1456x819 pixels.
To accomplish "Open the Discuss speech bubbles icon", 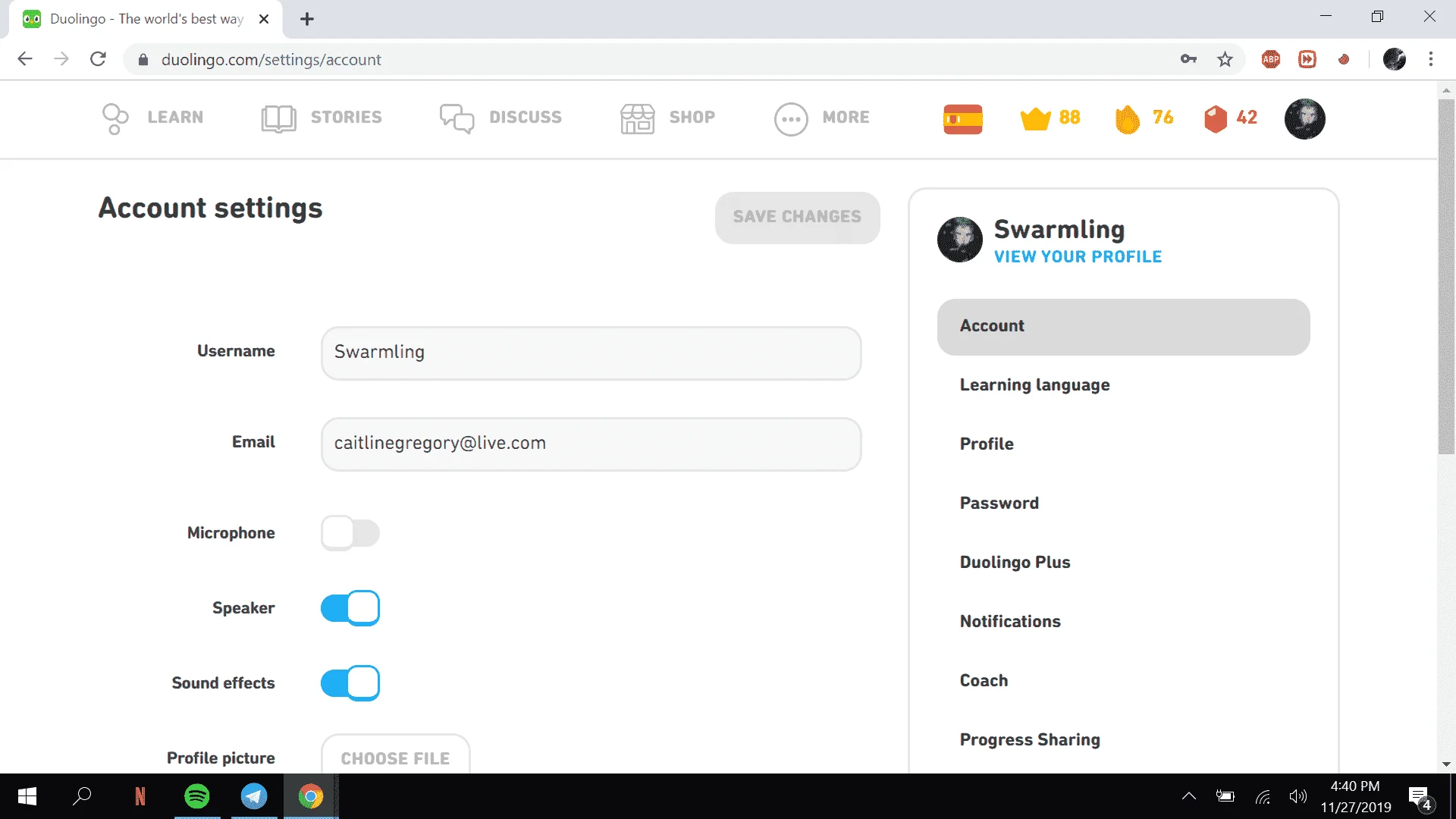I will 457,118.
